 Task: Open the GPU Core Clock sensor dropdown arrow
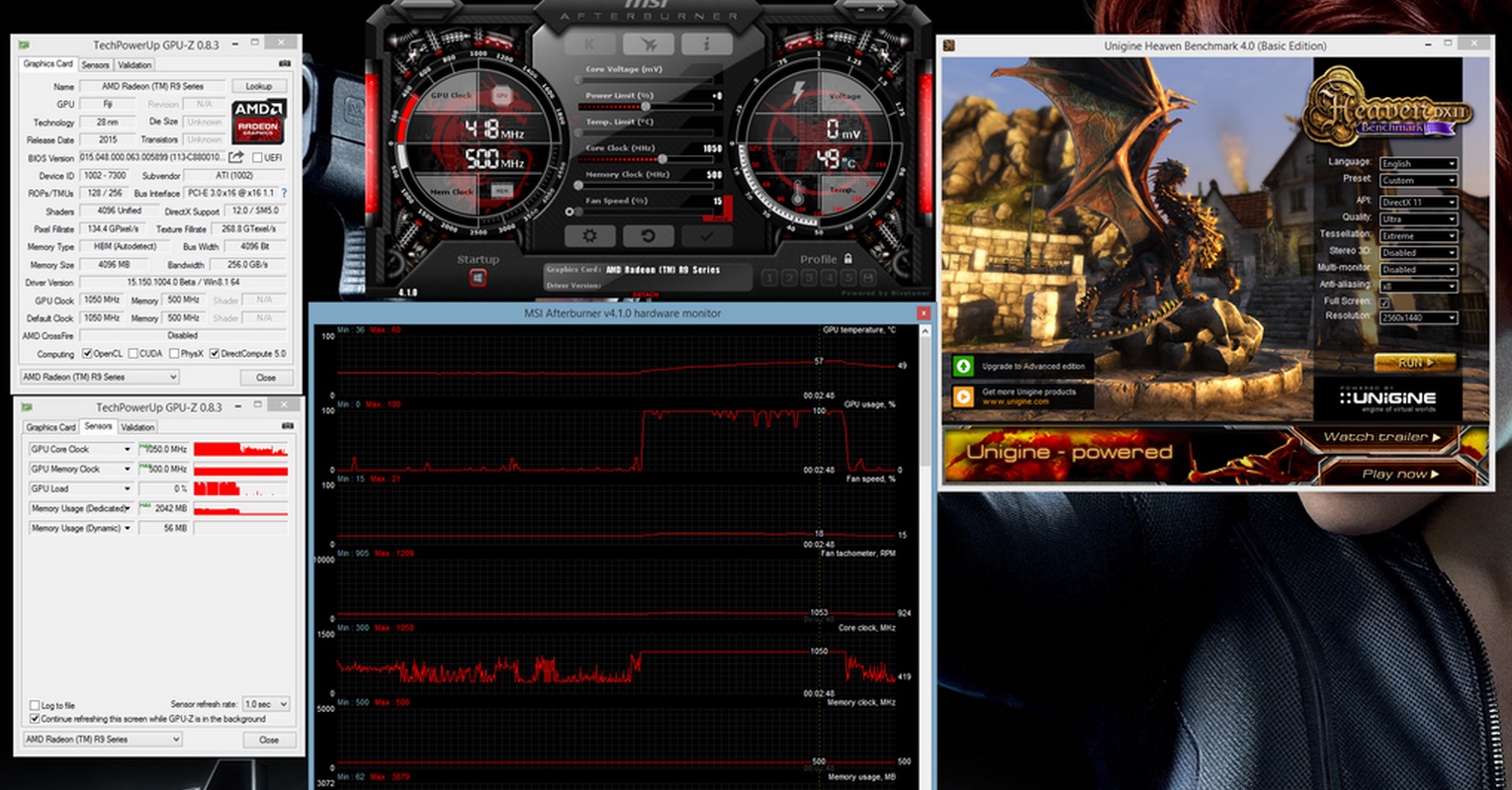click(127, 449)
